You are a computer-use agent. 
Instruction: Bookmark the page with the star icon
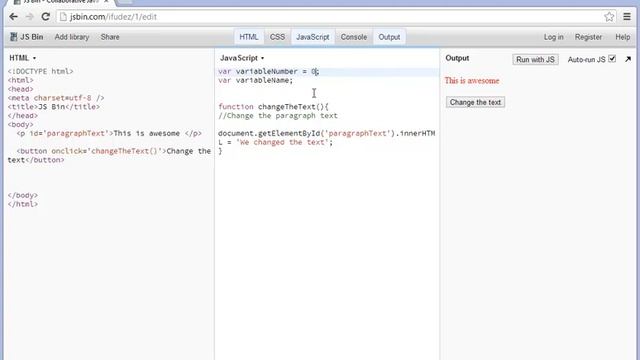coord(609,17)
